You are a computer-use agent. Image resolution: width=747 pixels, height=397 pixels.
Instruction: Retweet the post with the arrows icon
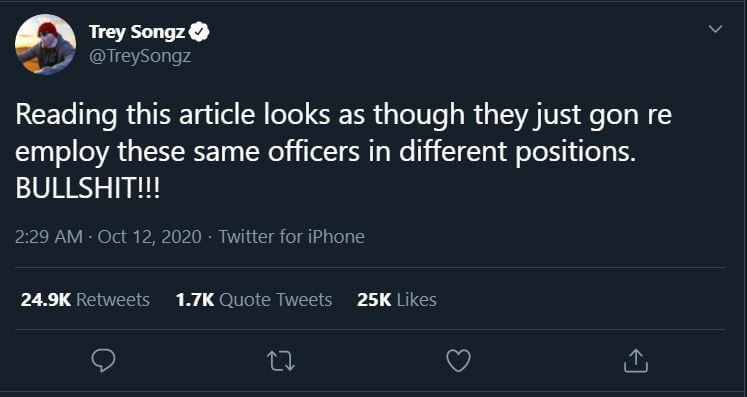coord(281,361)
